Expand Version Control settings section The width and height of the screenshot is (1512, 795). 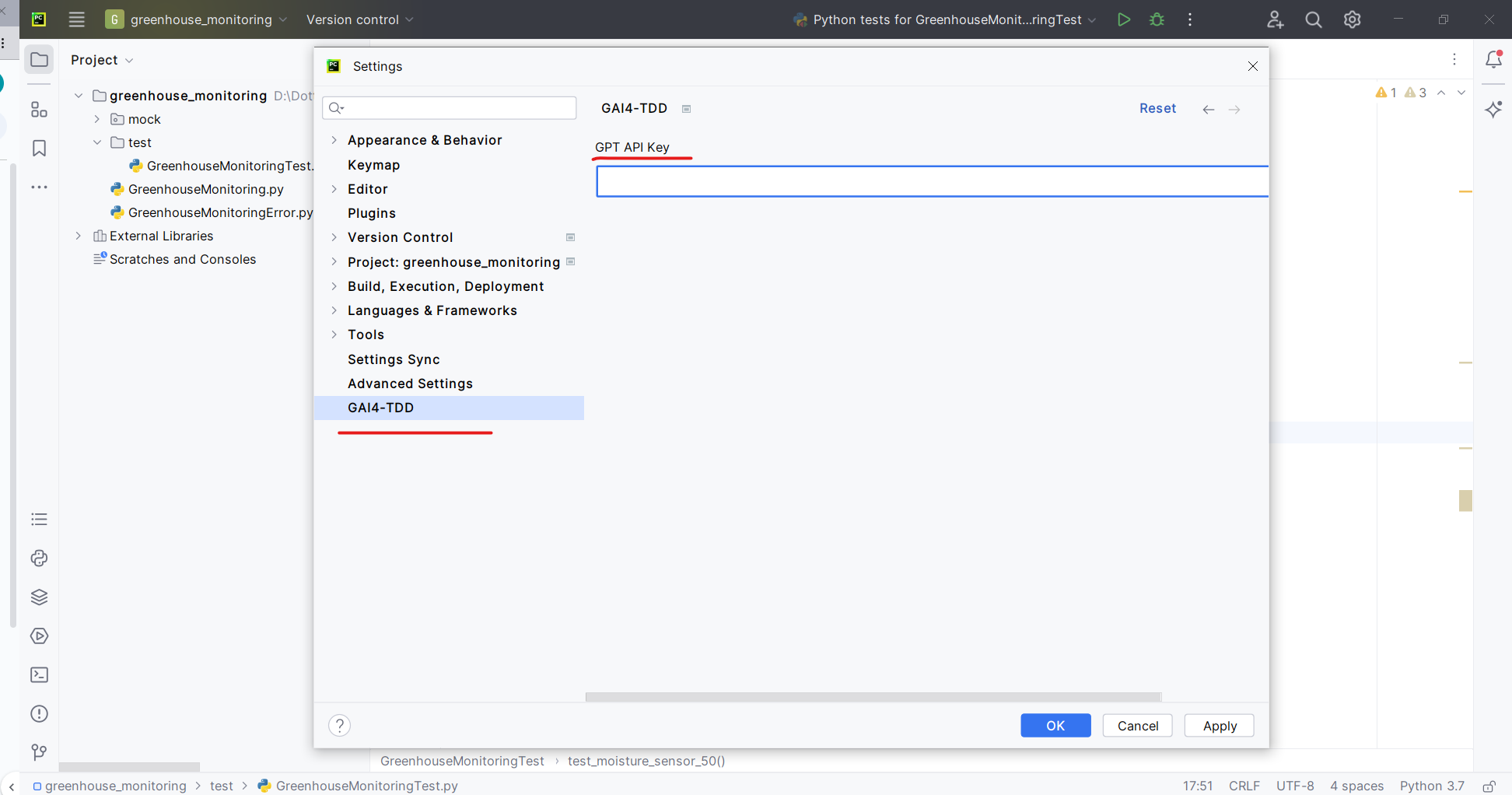334,237
